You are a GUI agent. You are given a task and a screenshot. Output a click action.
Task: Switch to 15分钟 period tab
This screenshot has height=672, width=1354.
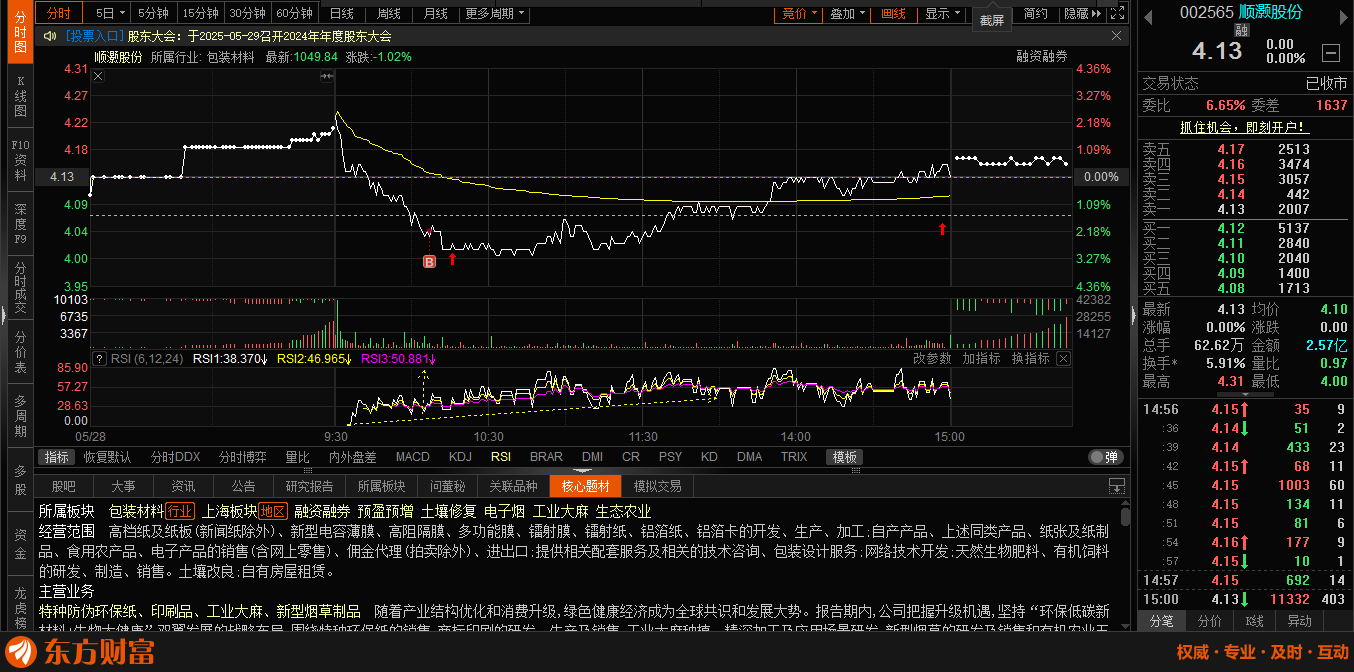click(200, 13)
